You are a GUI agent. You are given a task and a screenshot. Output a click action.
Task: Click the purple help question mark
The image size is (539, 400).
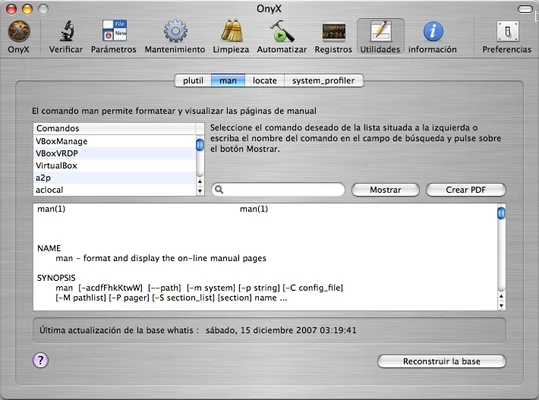point(41,360)
